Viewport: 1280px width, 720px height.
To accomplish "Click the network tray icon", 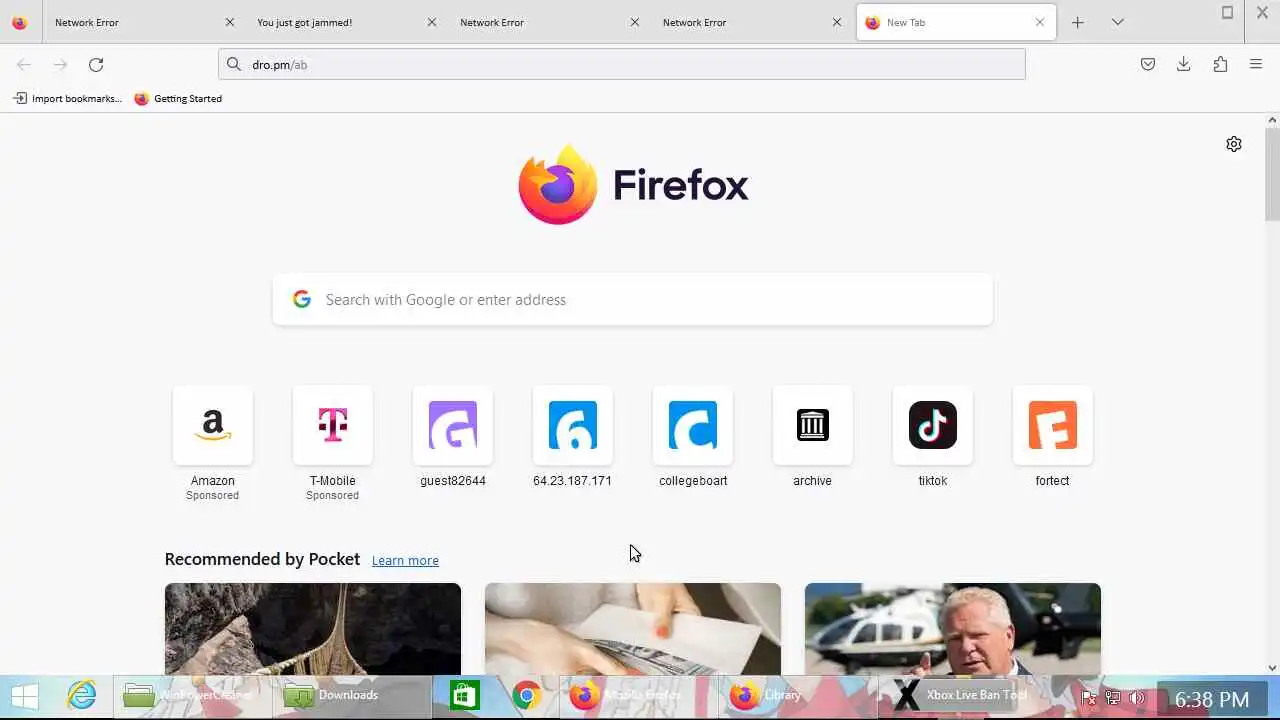I will [1113, 698].
